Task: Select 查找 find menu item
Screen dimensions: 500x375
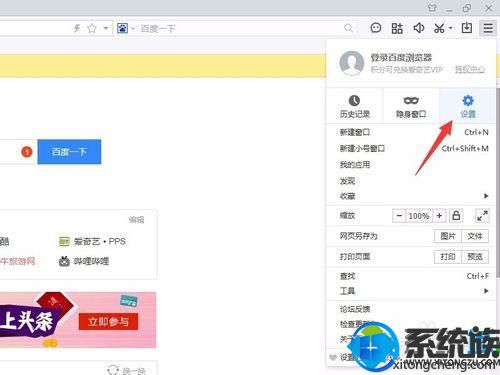Action: [x=411, y=276]
